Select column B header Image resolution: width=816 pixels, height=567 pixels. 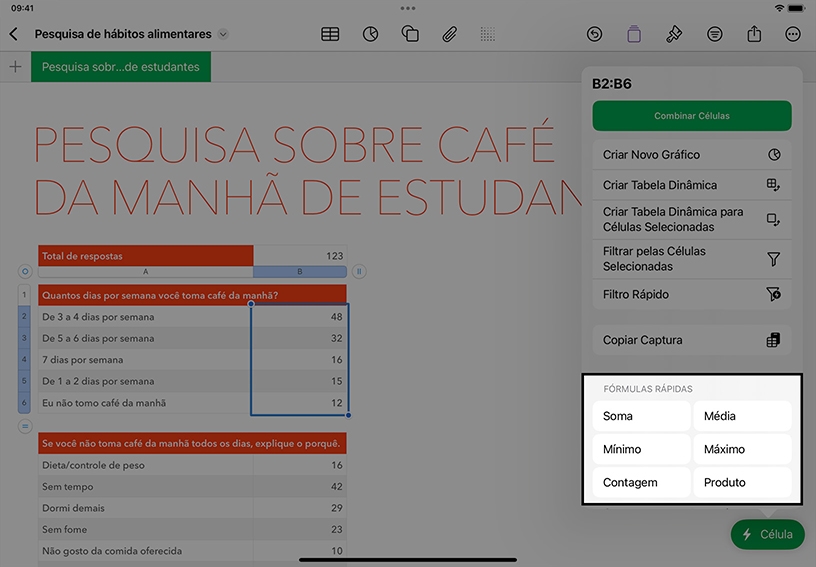tap(300, 272)
